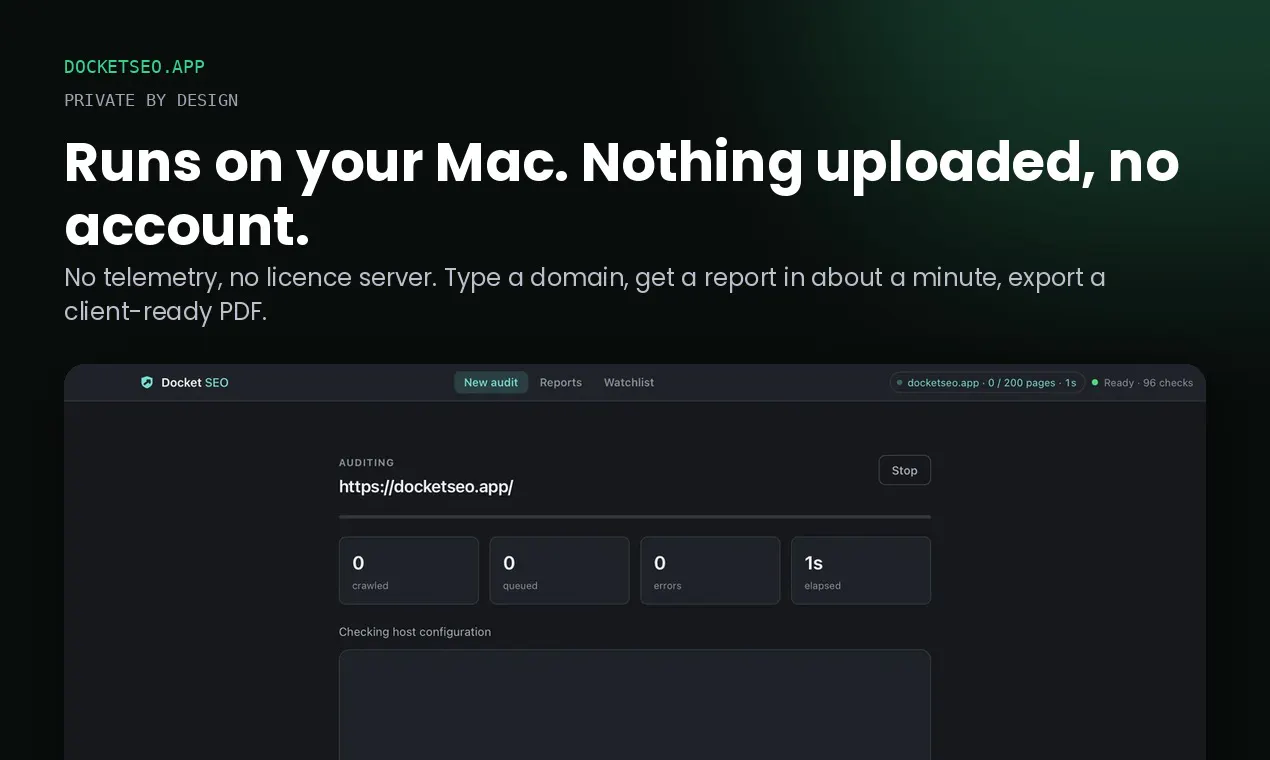This screenshot has width=1270, height=760.
Task: Select the errors counter card
Action: [x=710, y=570]
